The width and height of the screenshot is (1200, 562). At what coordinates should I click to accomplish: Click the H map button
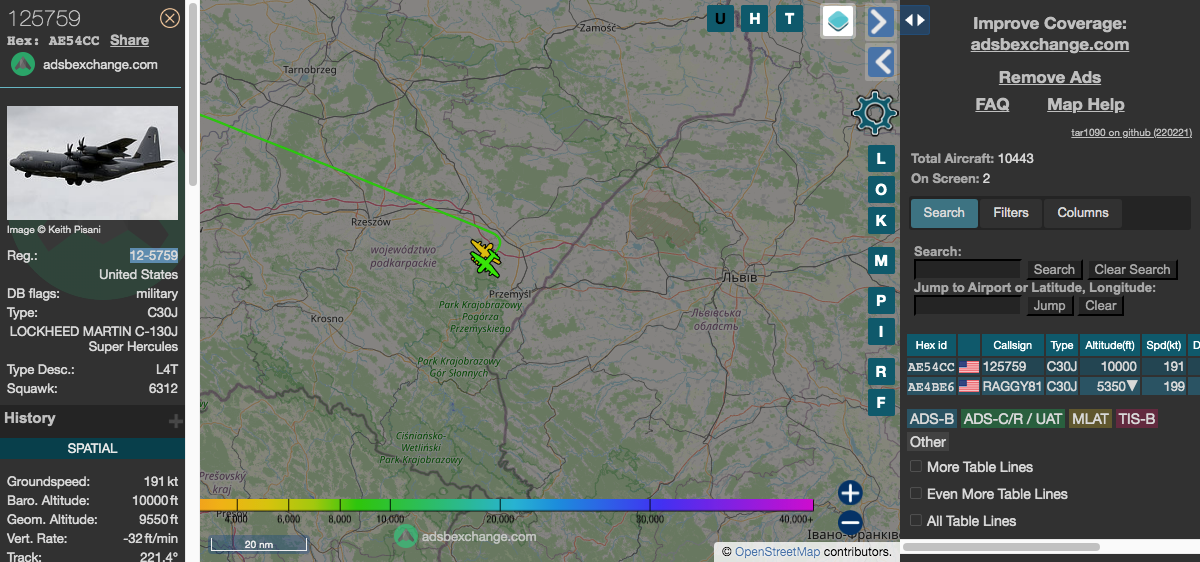click(755, 19)
